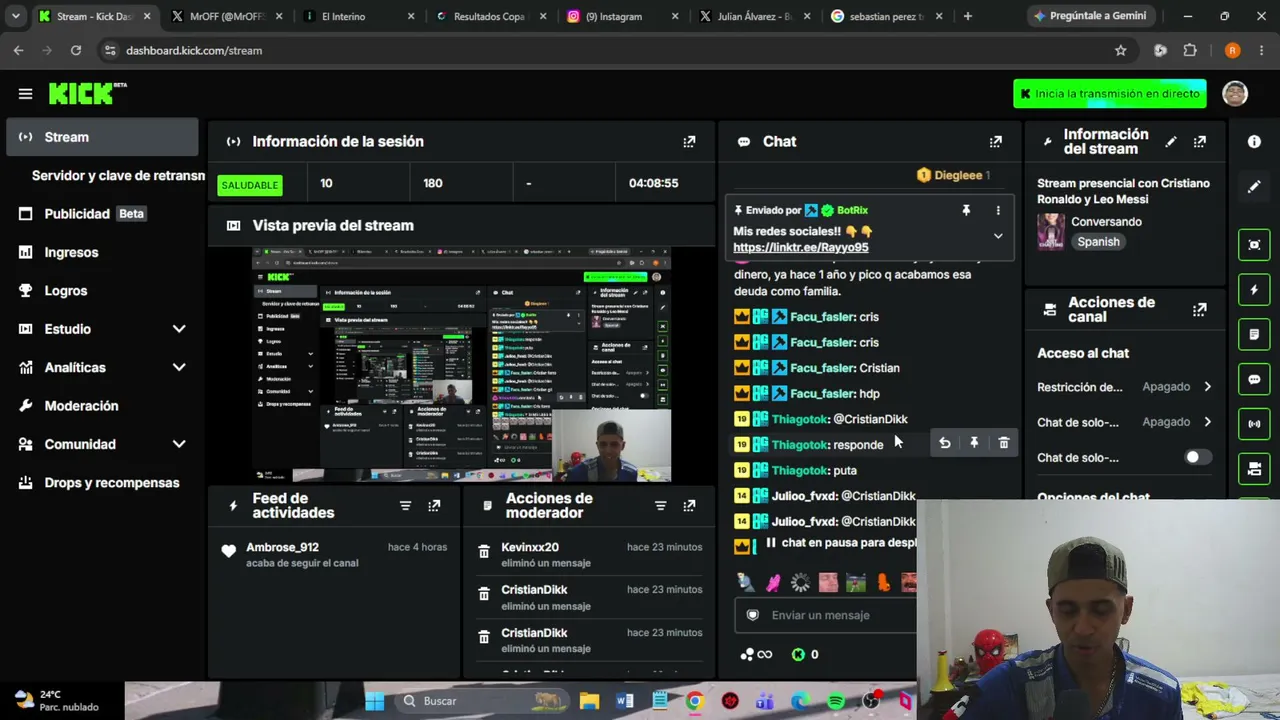Click the Diegleee top gifter badge

[x=954, y=175]
